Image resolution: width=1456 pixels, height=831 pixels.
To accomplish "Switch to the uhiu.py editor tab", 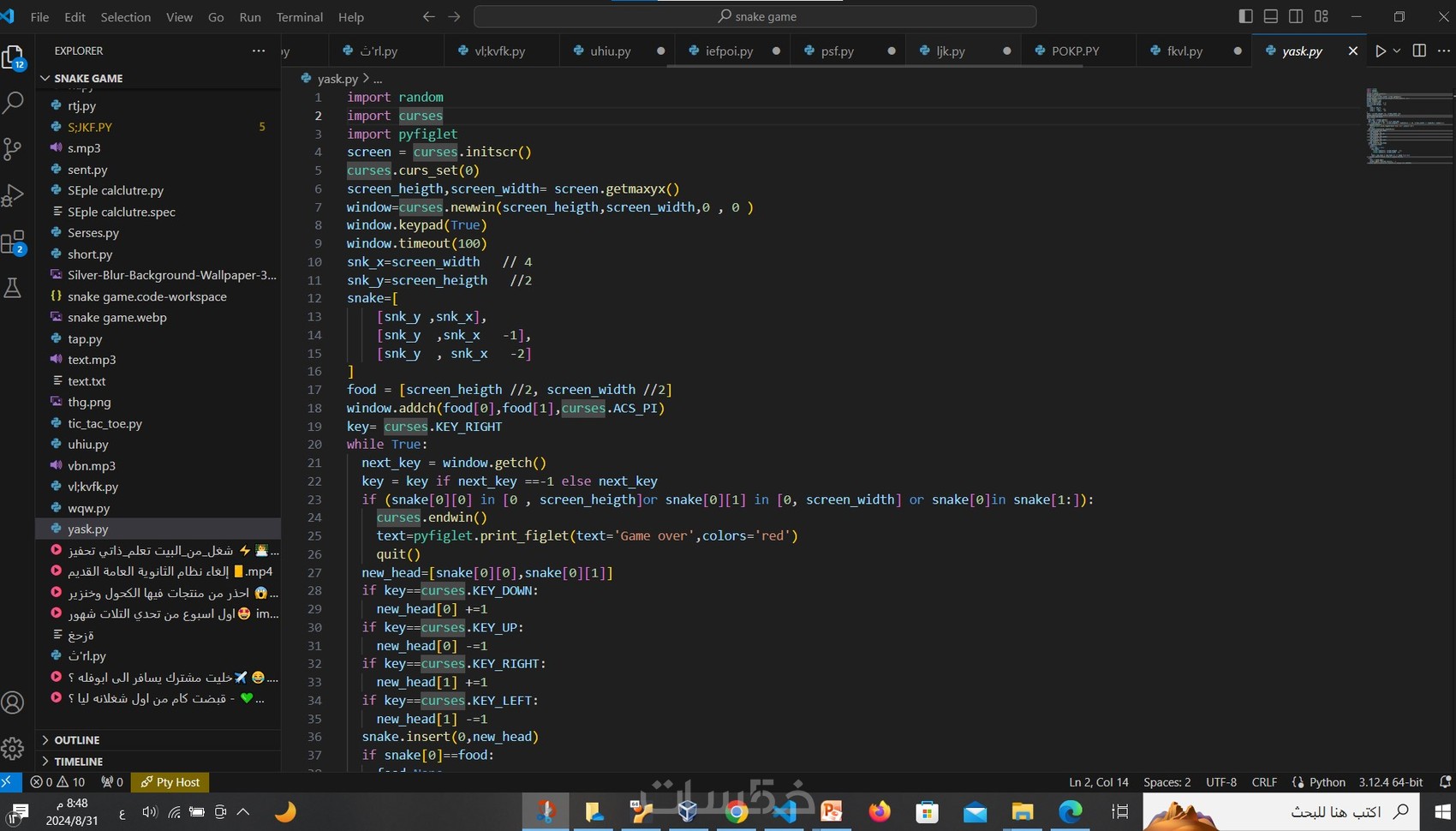I will coord(610,51).
